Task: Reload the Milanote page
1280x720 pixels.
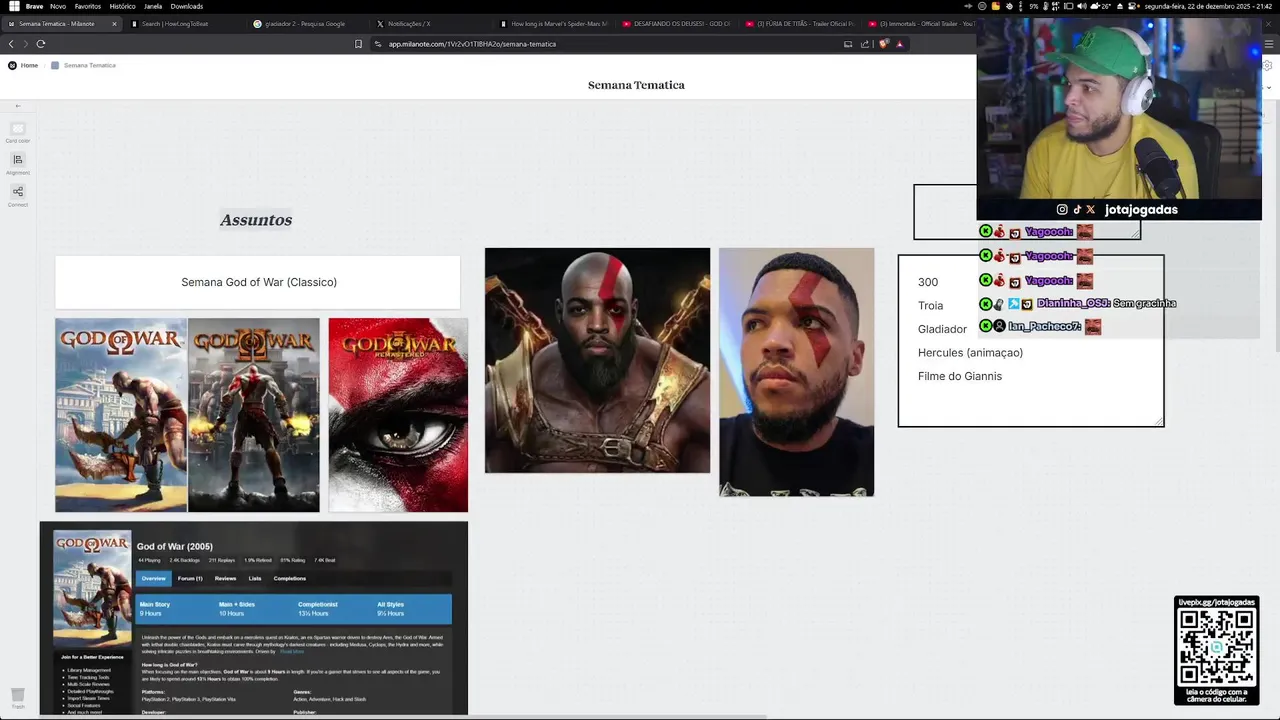Action: (x=41, y=44)
